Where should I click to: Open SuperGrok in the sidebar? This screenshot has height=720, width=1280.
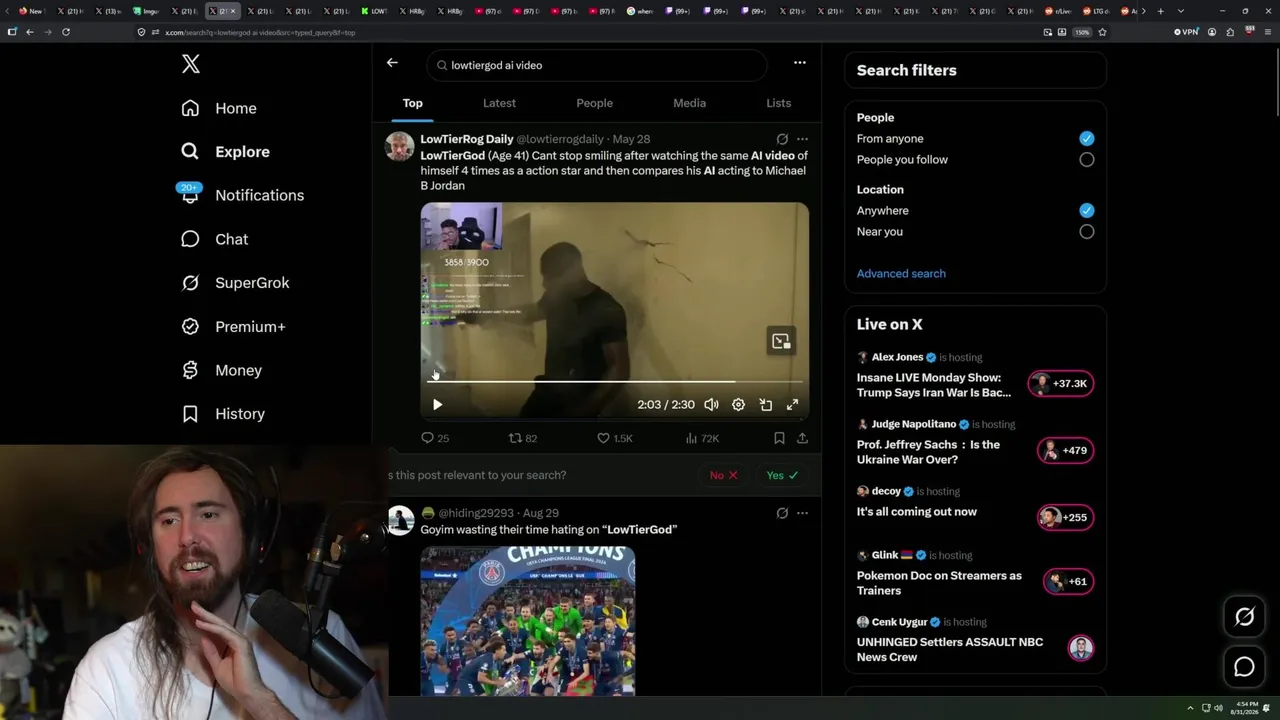click(235, 283)
